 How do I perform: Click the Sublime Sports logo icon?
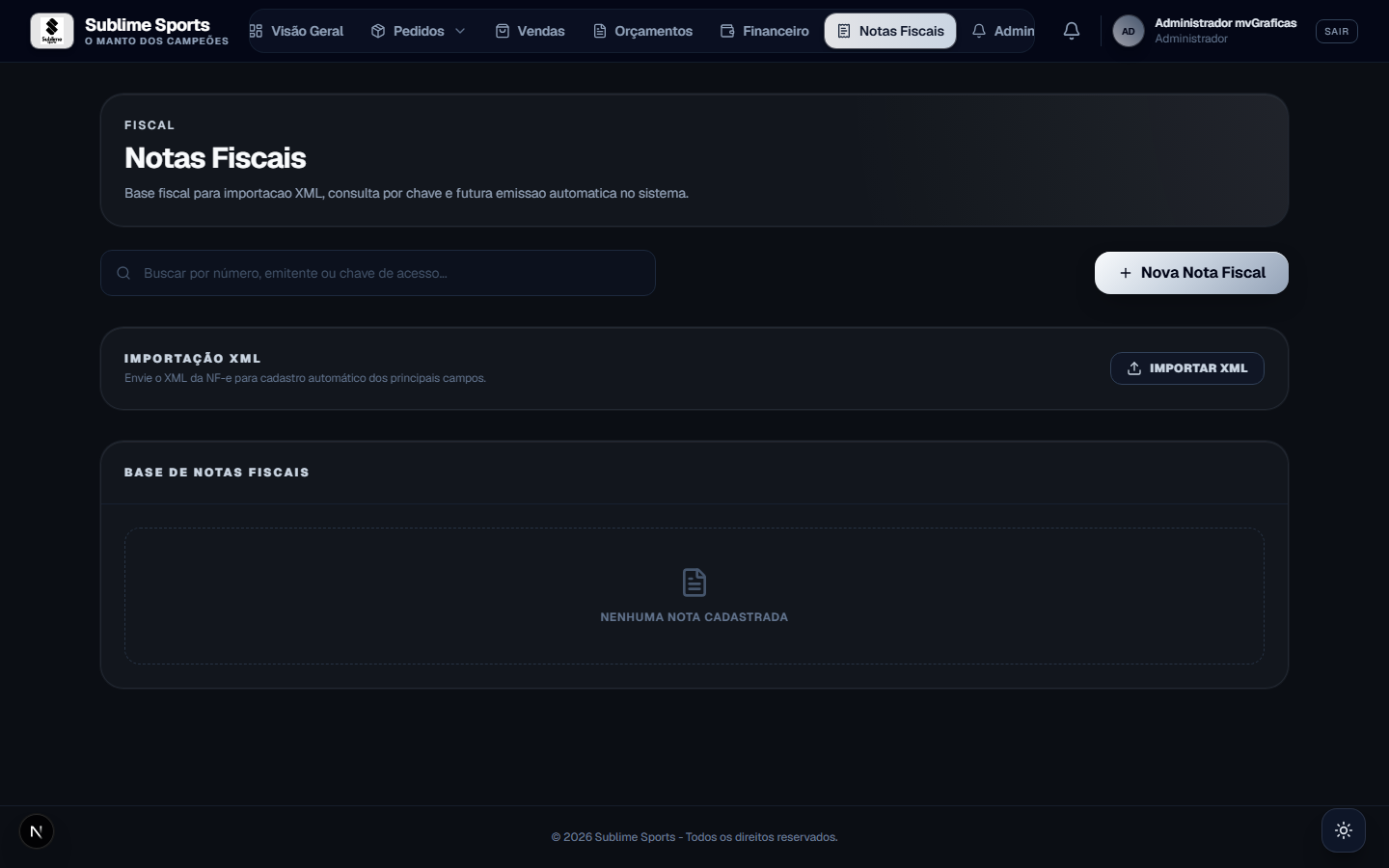52,31
